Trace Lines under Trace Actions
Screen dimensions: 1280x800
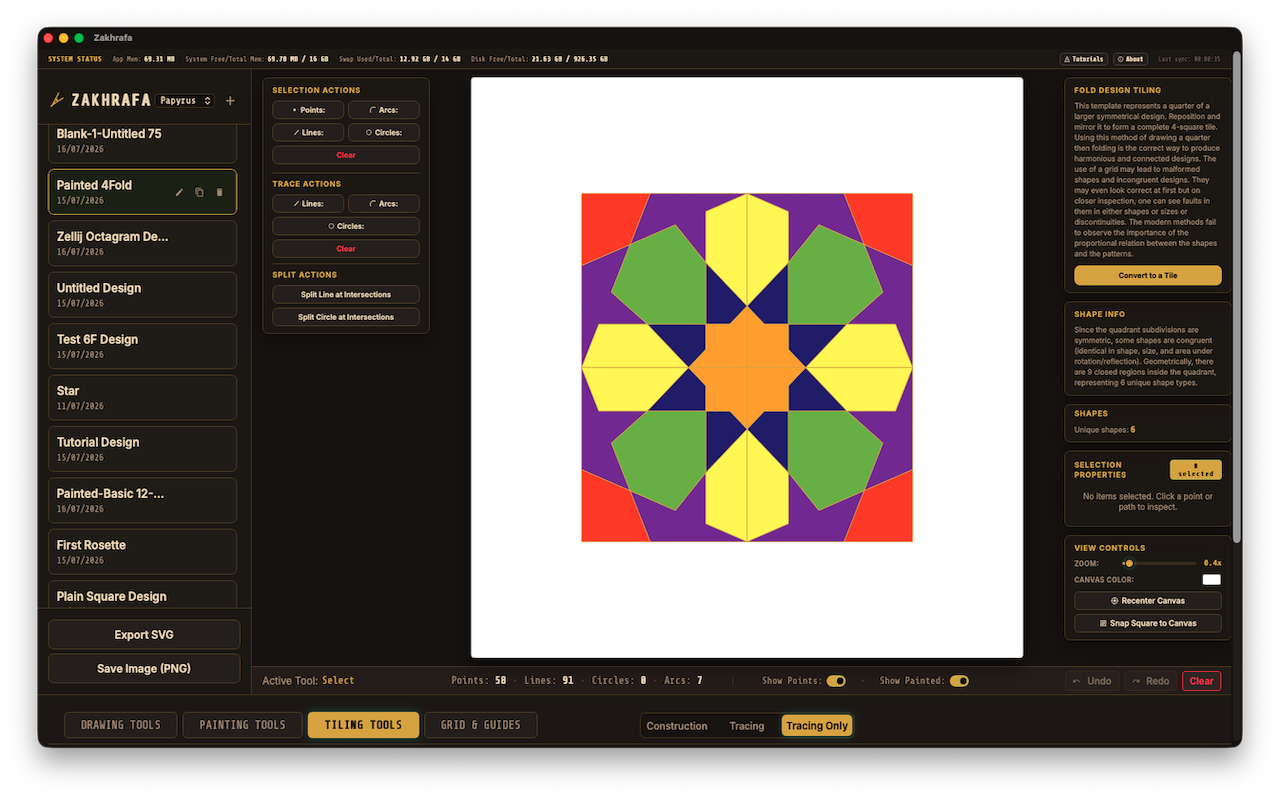click(x=308, y=204)
